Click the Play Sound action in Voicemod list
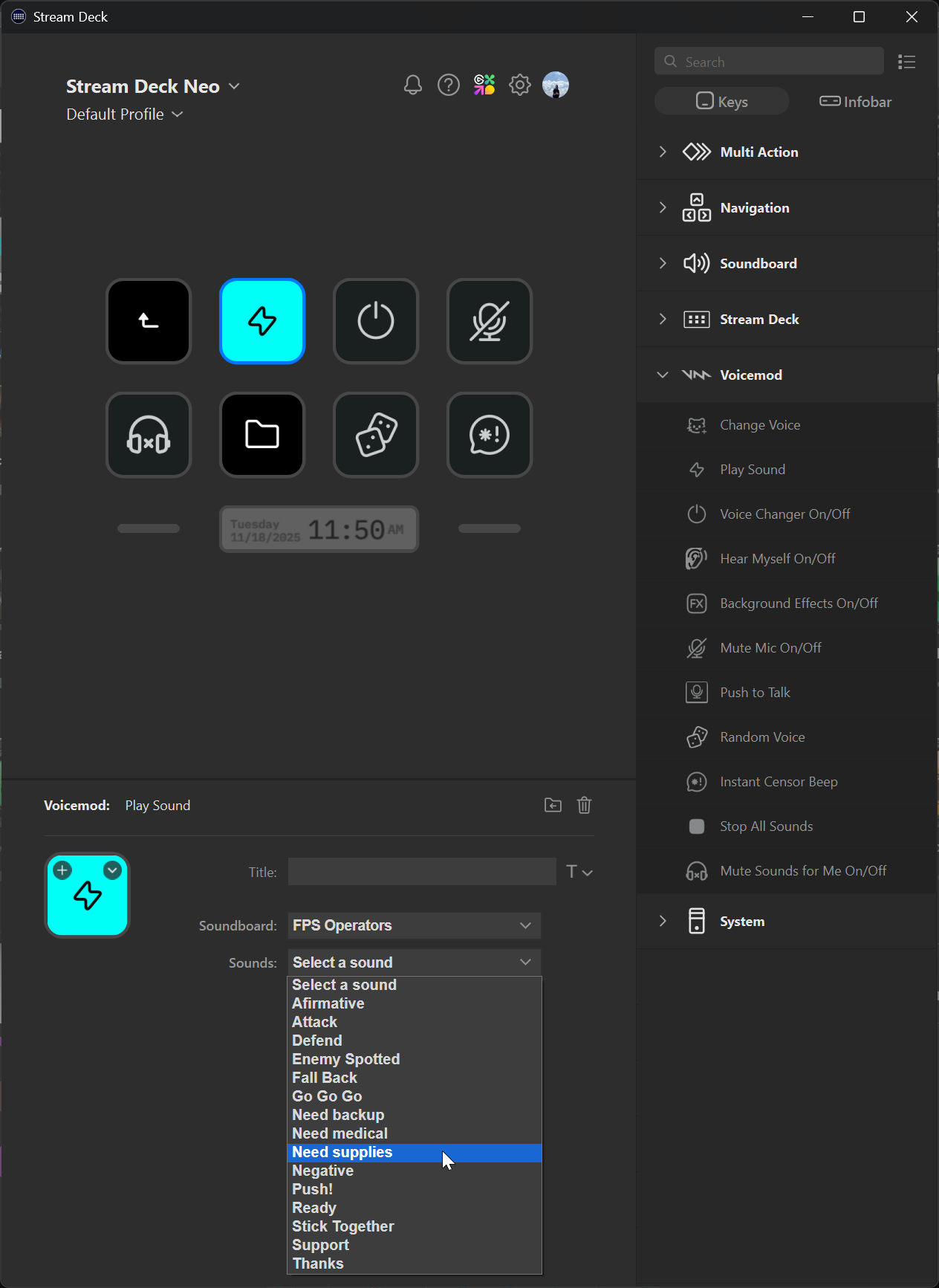This screenshot has height=1288, width=939. tap(787, 470)
